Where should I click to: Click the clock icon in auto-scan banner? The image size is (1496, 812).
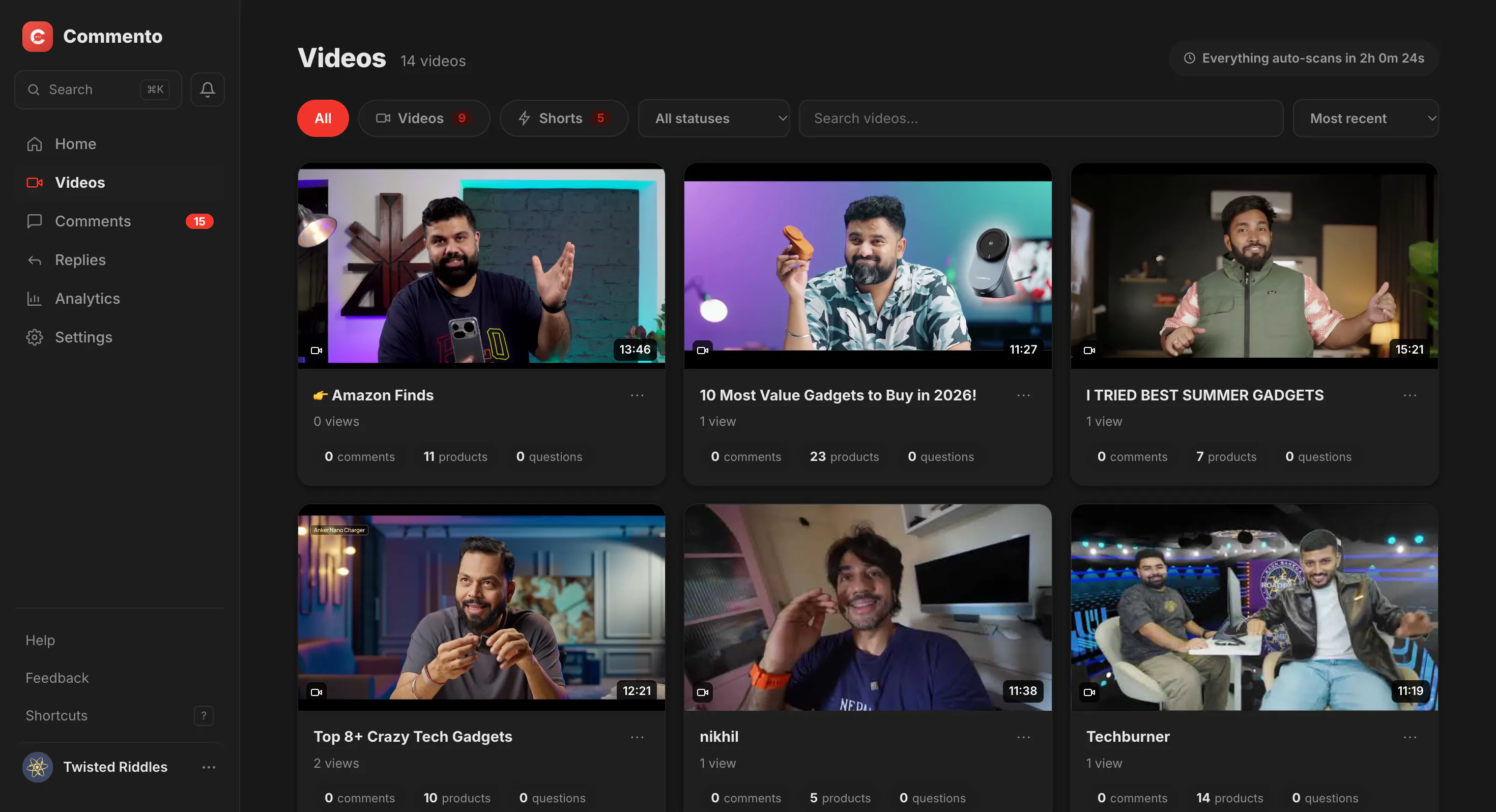click(x=1189, y=58)
